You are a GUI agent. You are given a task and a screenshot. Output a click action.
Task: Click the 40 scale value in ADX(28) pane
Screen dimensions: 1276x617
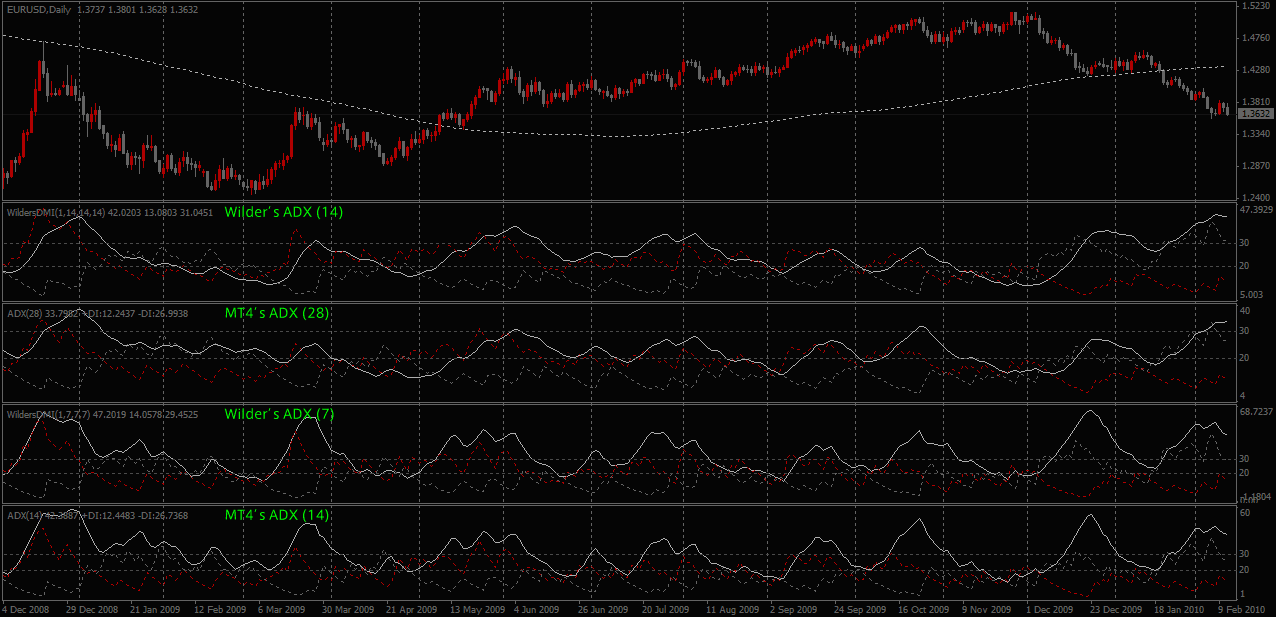coord(1245,311)
